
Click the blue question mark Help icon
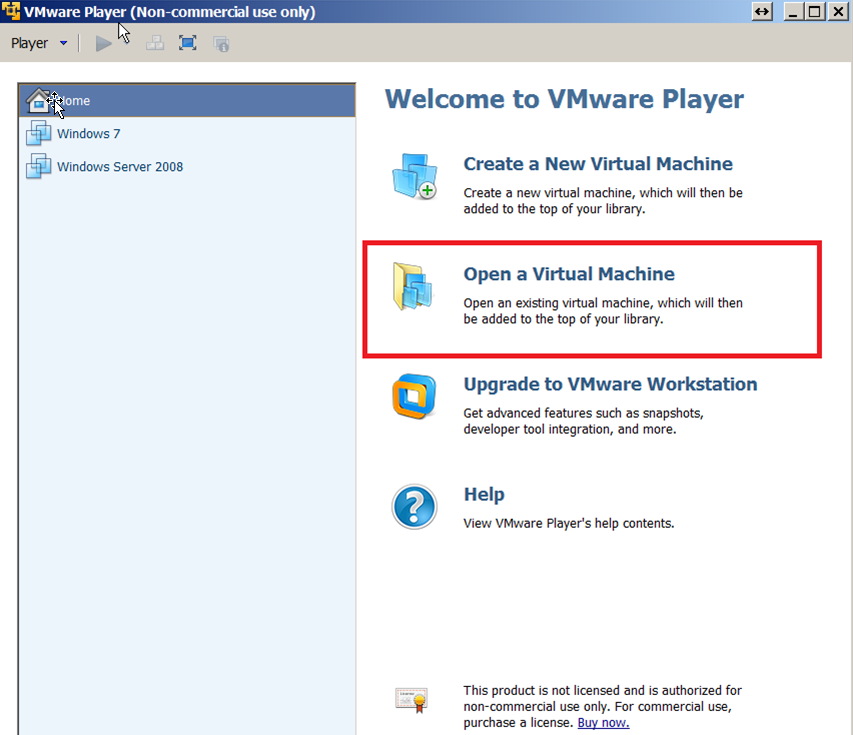click(414, 507)
